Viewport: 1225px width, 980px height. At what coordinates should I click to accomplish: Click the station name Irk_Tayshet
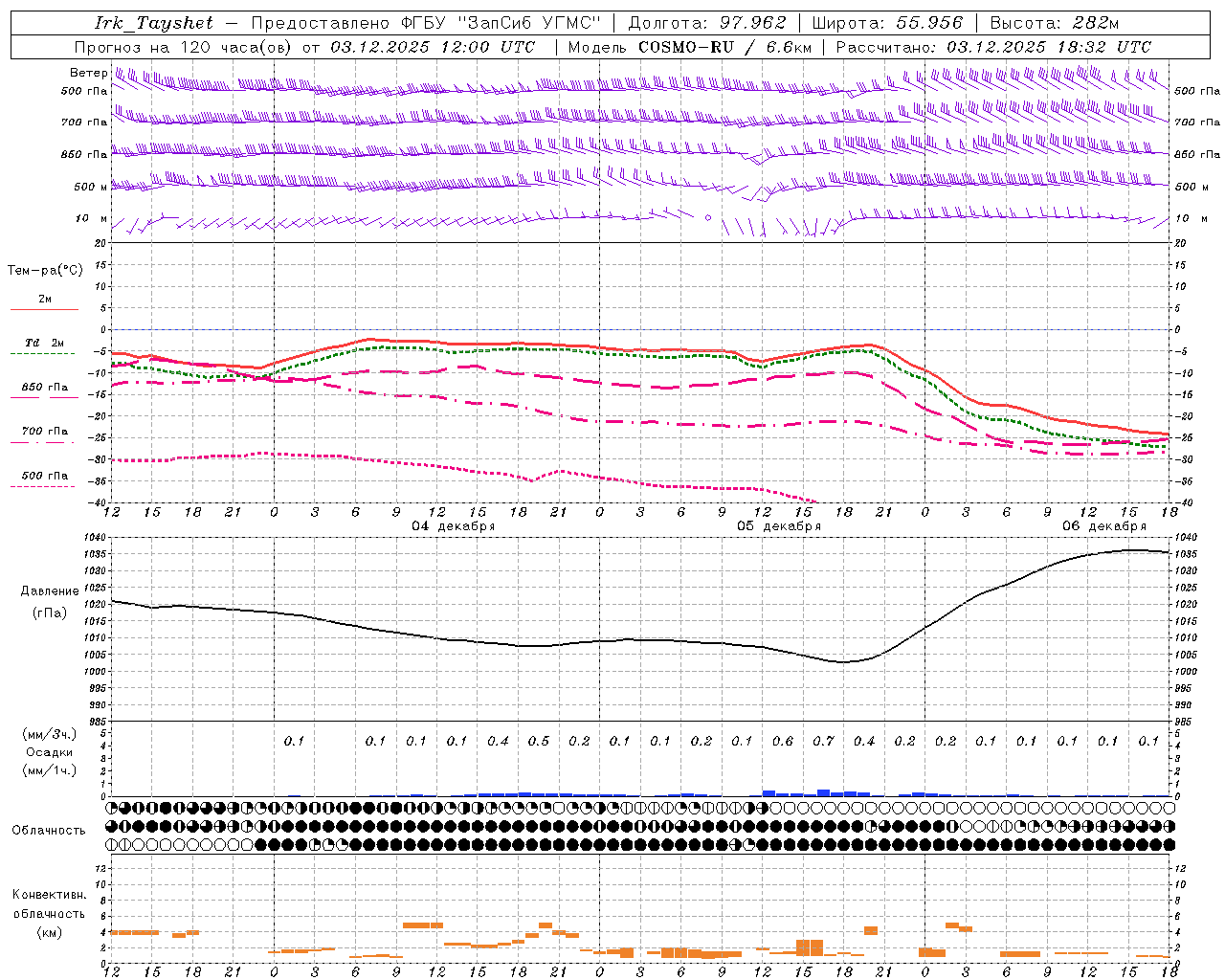pos(154,23)
